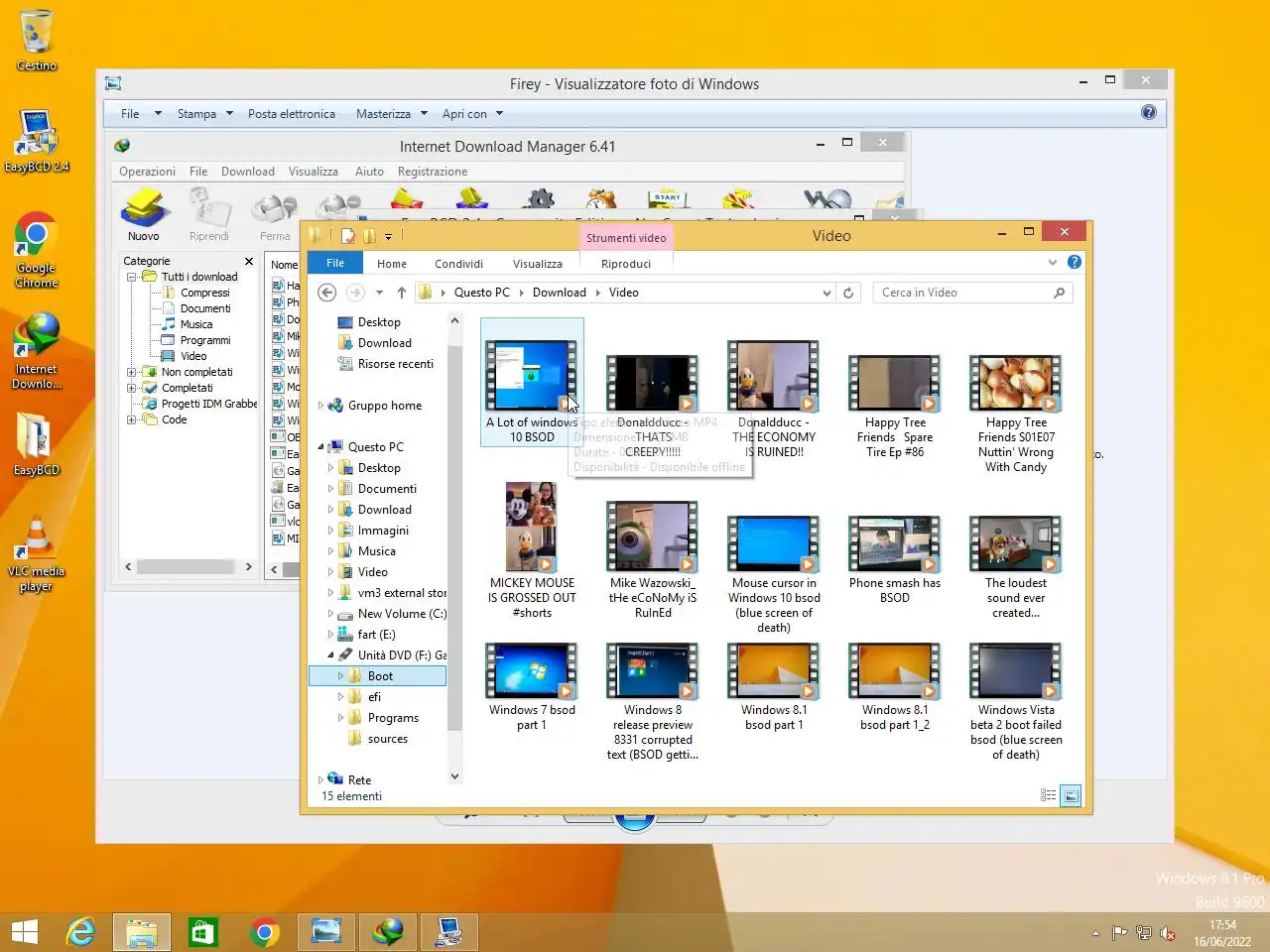Select New Volume (C:) in navigation pane
The width and height of the screenshot is (1270, 952).
click(x=392, y=614)
